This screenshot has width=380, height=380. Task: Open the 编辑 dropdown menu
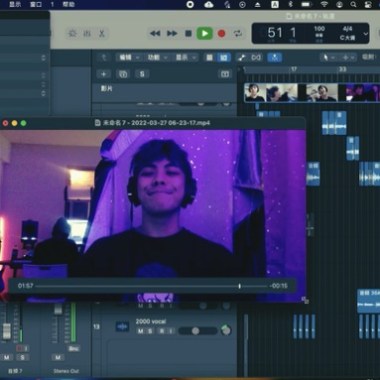click(129, 57)
